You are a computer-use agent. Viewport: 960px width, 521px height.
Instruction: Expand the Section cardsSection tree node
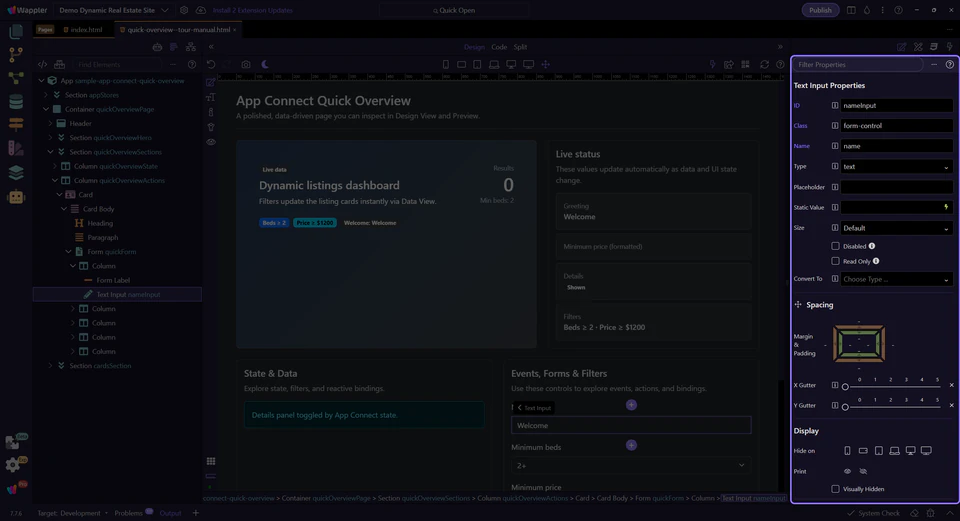(x=50, y=365)
